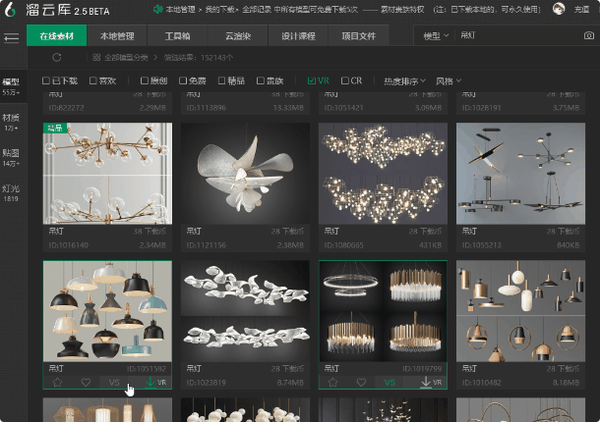Screen dimensions: 600x422
Task: Click the '筛选结果: 152143个' result count
Action: click(198, 58)
